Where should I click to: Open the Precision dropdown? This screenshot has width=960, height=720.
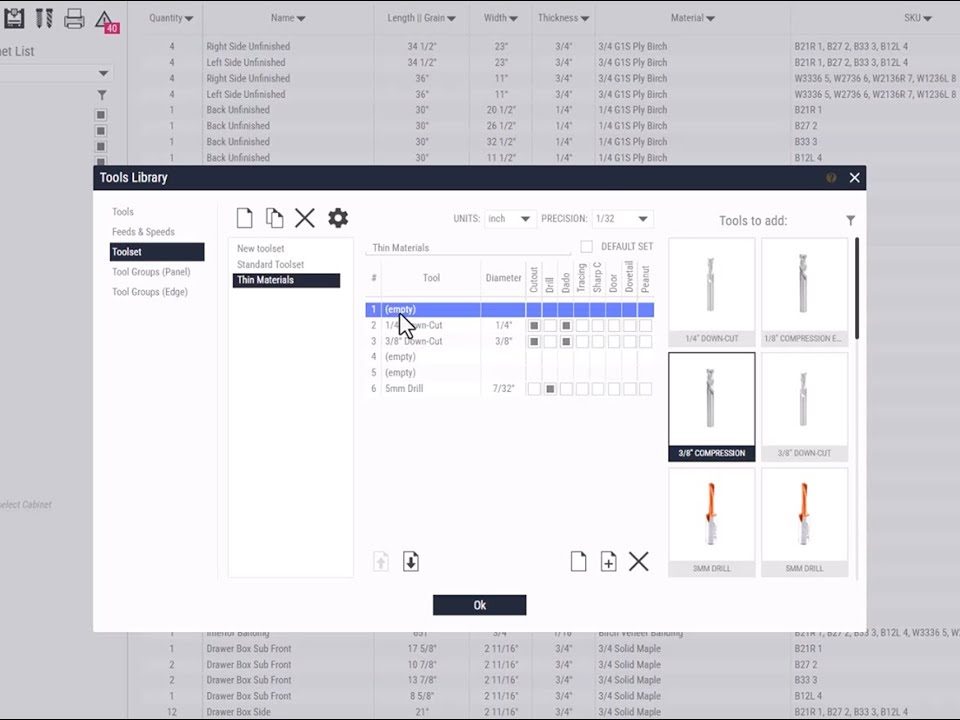(622, 219)
